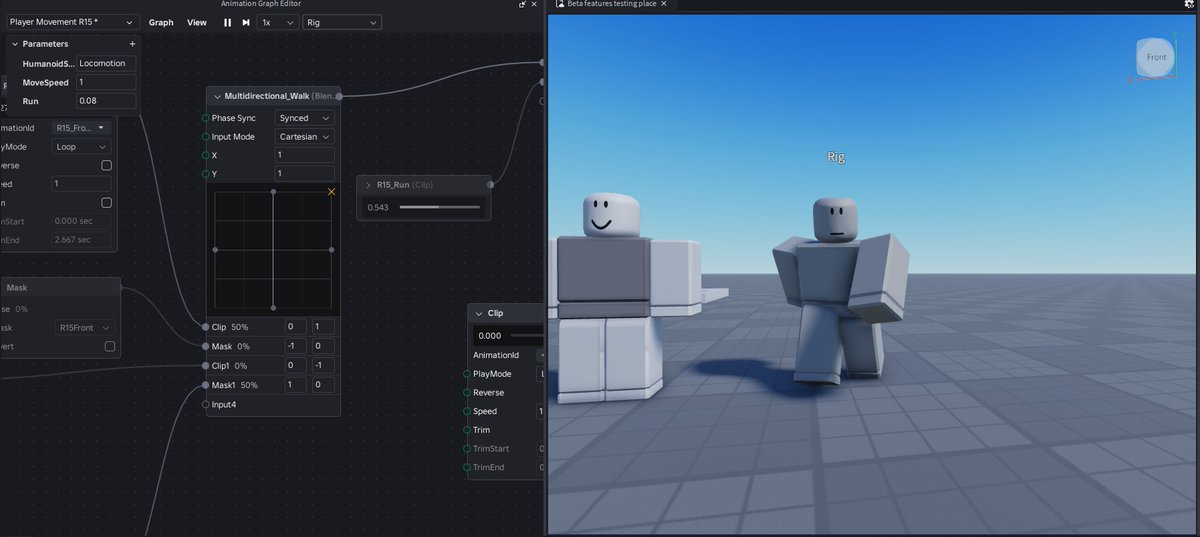Click the Reverse pin on Clip node
The width and height of the screenshot is (1200, 537).
point(467,393)
